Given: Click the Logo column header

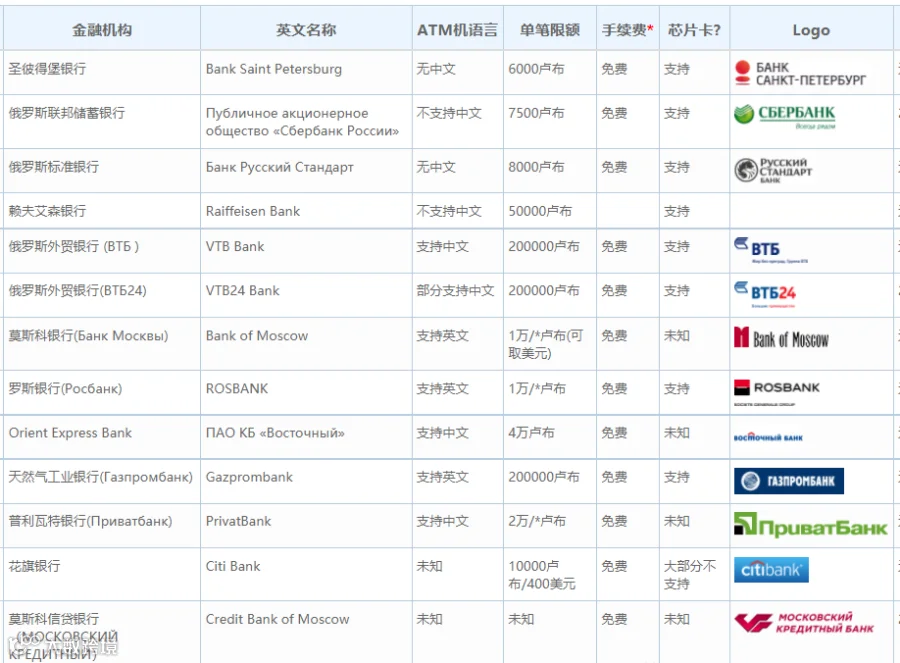Looking at the screenshot, I should point(811,30).
